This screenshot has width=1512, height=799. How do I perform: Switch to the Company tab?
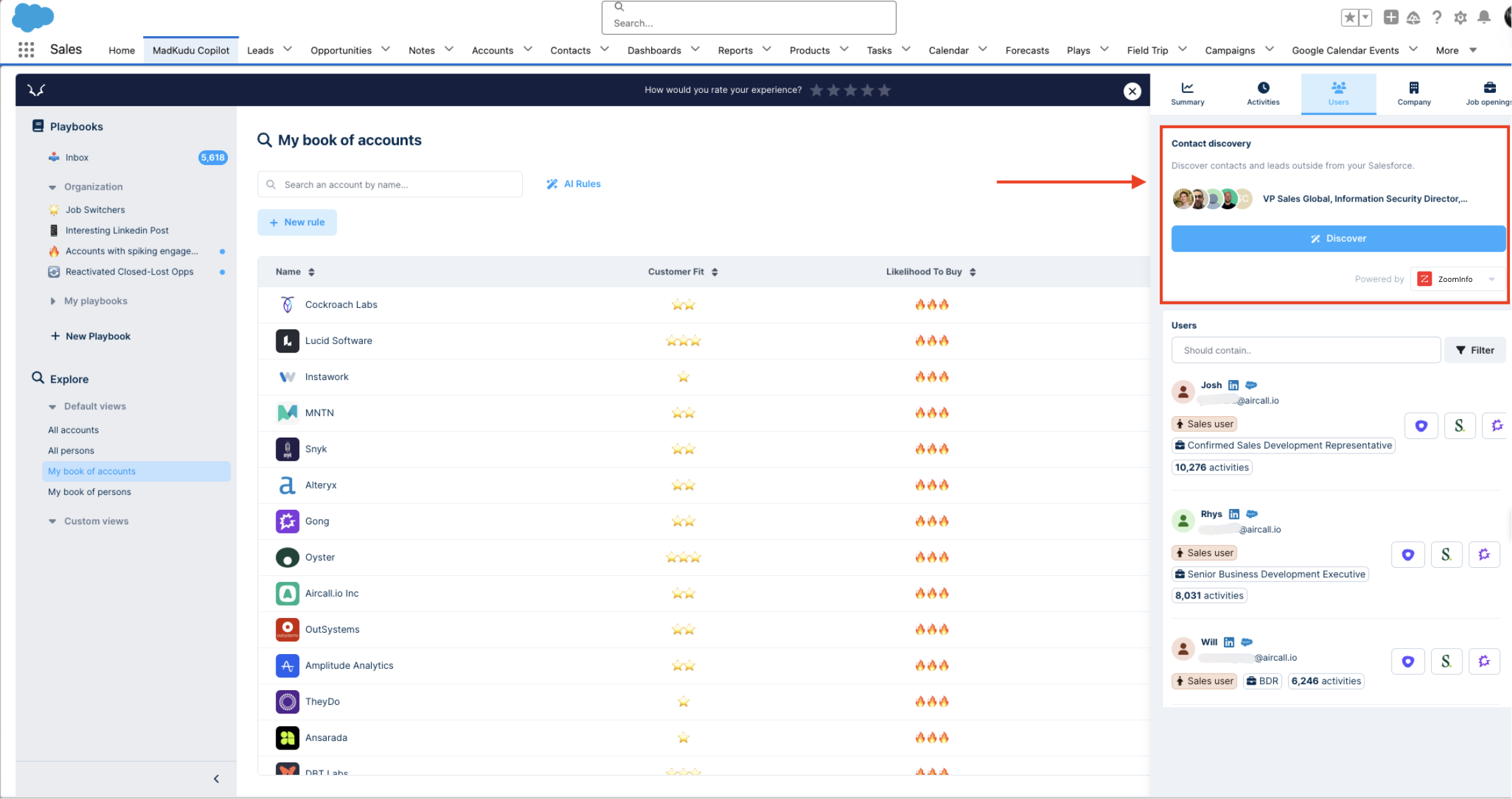pyautogui.click(x=1414, y=94)
